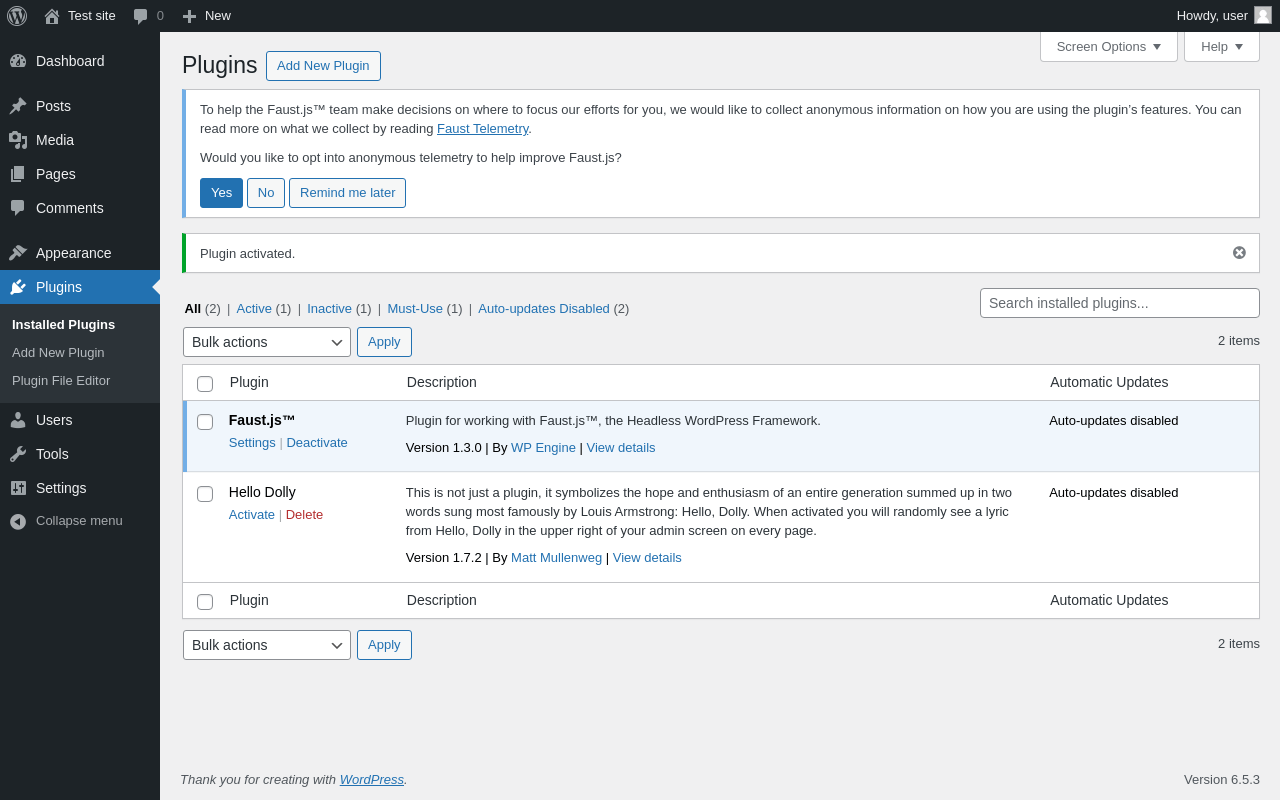Click the Appearance paintbrush icon
1280x800 pixels.
pos(18,253)
